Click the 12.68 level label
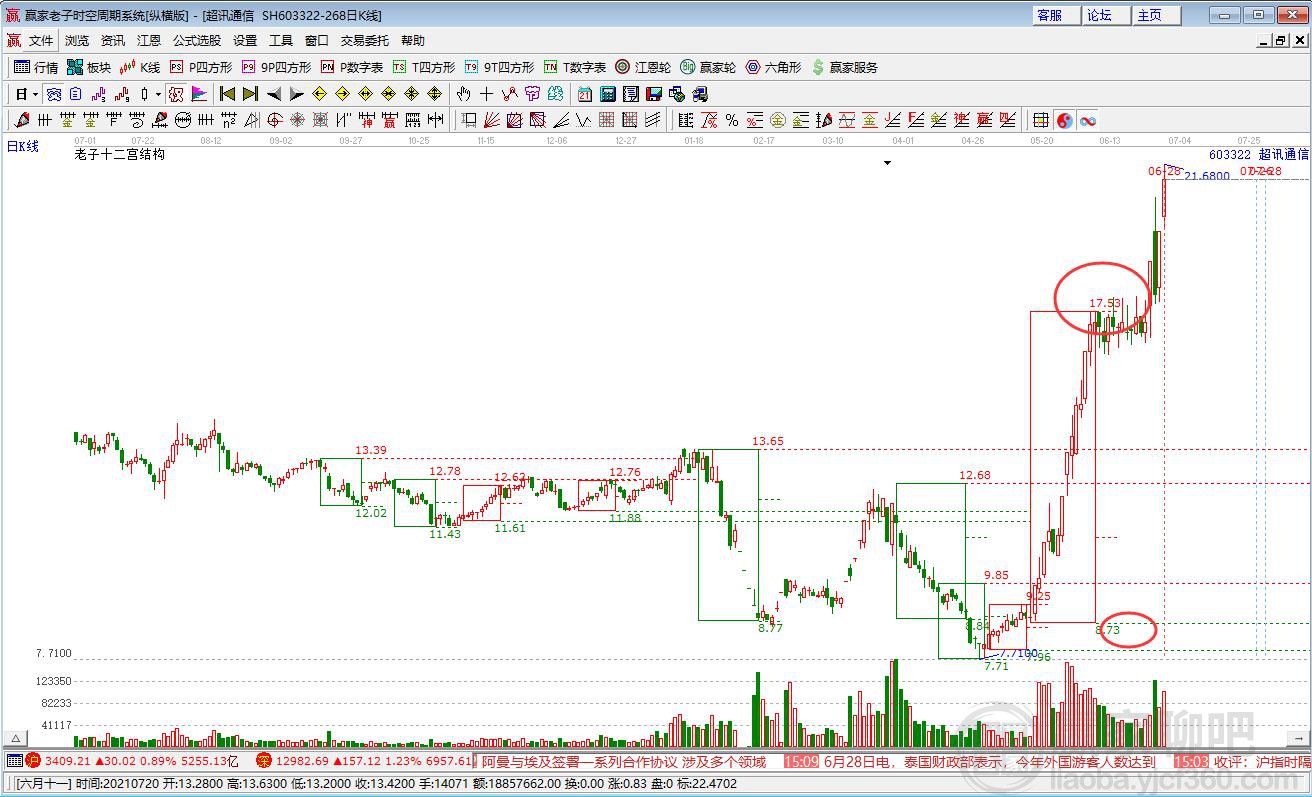Viewport: 1312px width, 797px height. pos(975,475)
